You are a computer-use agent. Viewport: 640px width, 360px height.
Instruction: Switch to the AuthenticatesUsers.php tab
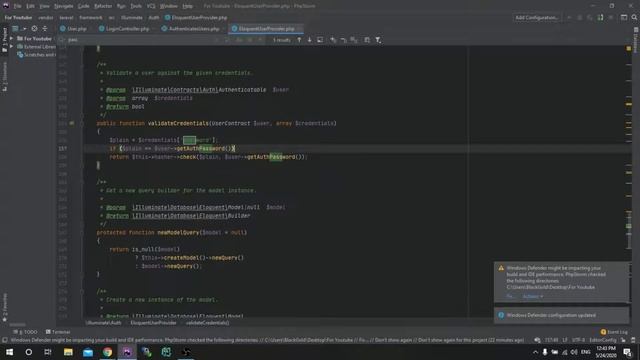191,29
